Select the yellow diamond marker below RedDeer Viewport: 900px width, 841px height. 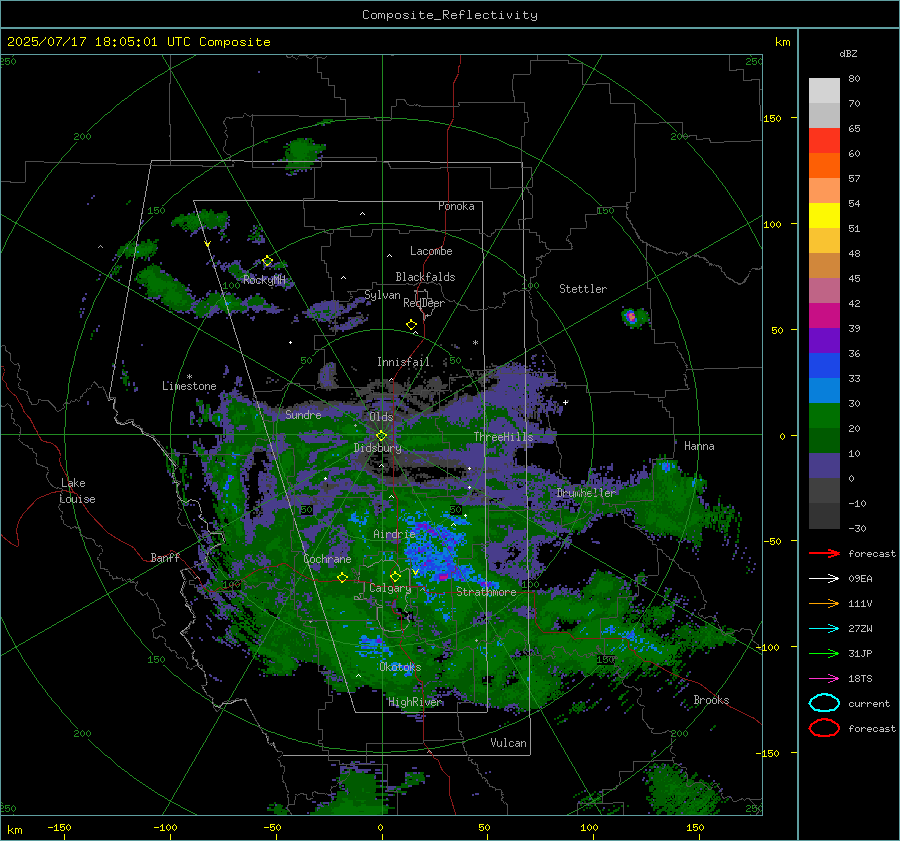click(x=411, y=325)
